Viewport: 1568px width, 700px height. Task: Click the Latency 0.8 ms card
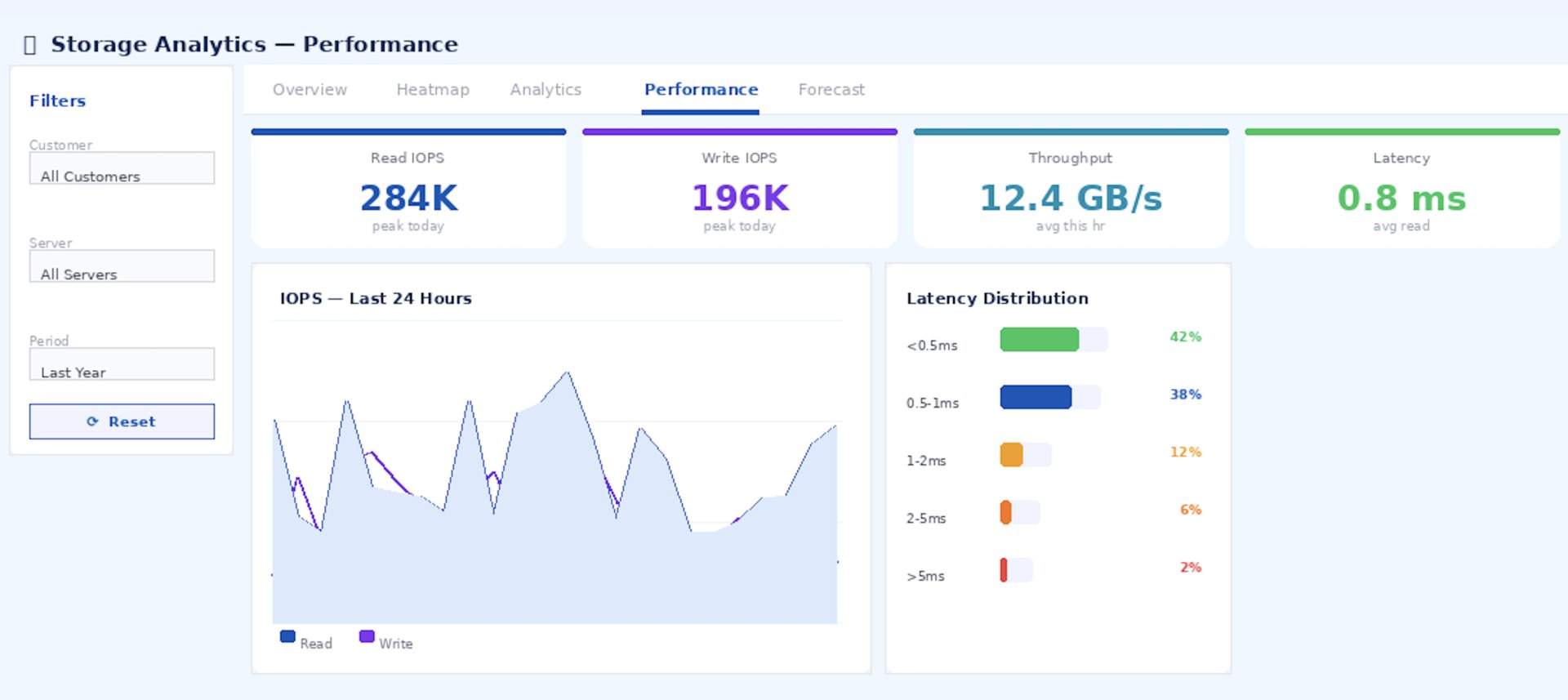[1401, 190]
